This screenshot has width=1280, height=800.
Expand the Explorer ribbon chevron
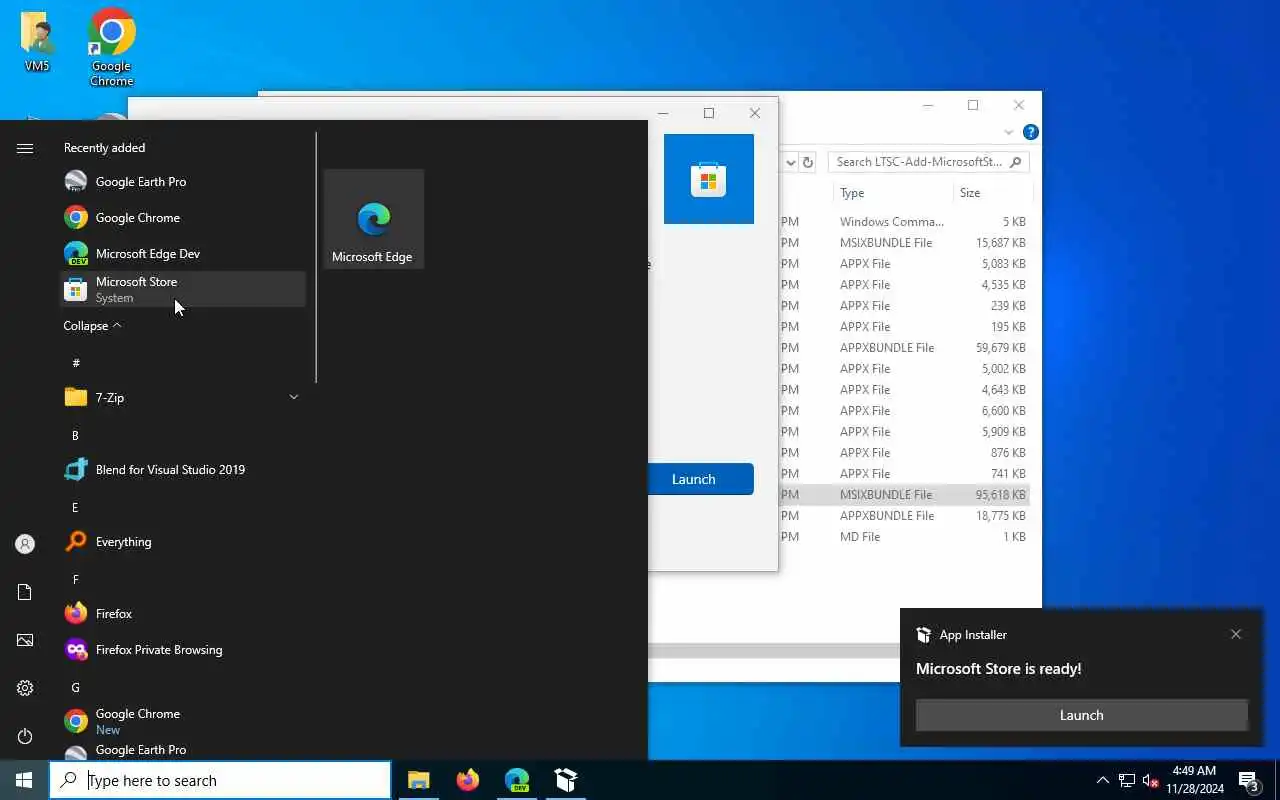(1008, 132)
